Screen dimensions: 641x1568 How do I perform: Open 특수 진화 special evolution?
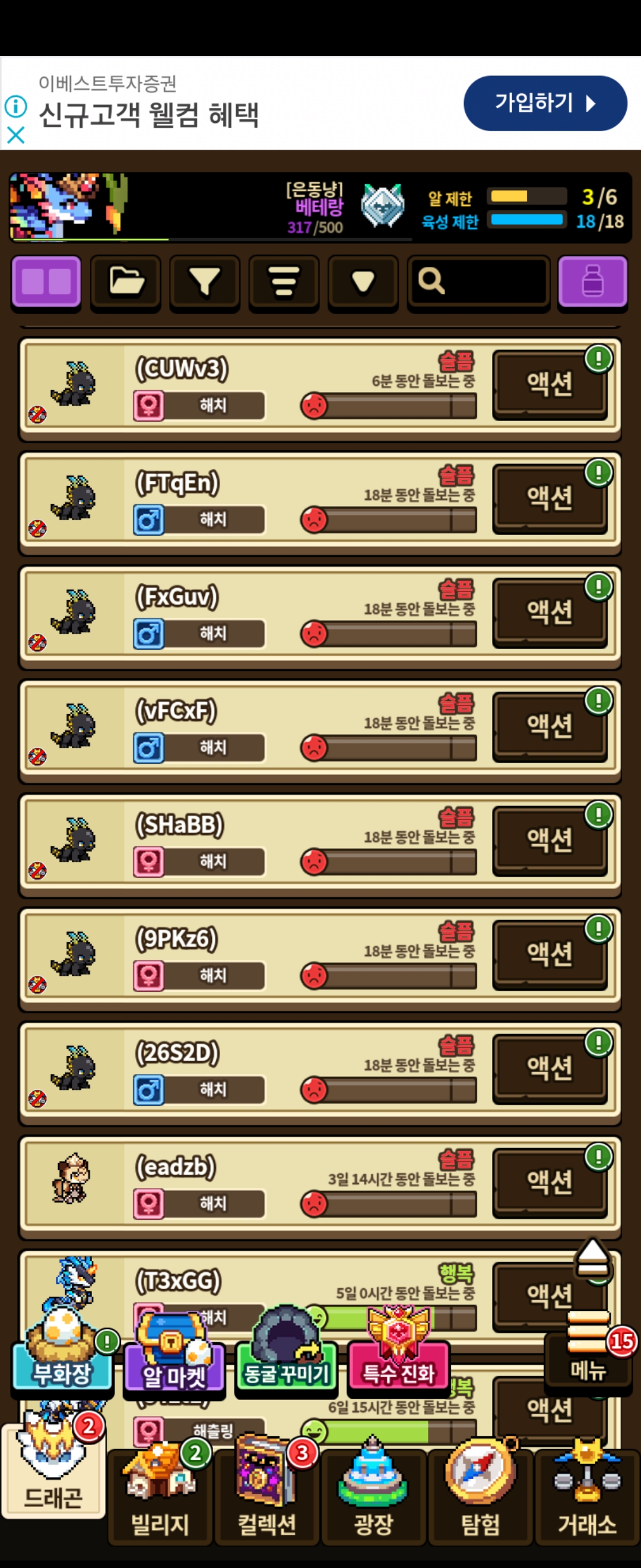coord(398,1348)
